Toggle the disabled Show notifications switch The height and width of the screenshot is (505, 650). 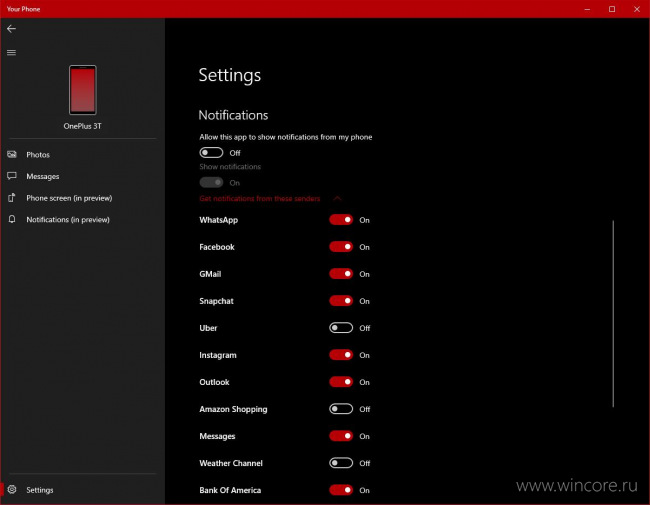click(x=211, y=182)
